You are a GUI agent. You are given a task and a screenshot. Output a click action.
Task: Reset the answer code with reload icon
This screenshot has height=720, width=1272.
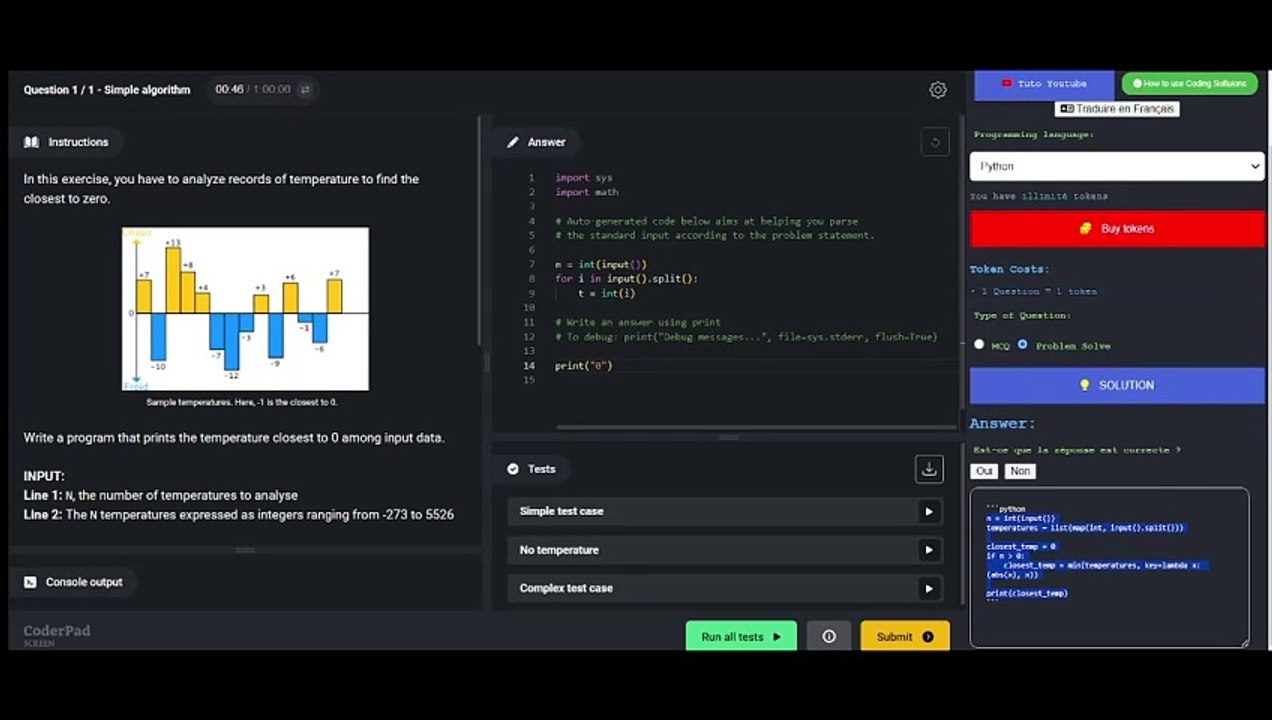click(x=935, y=142)
